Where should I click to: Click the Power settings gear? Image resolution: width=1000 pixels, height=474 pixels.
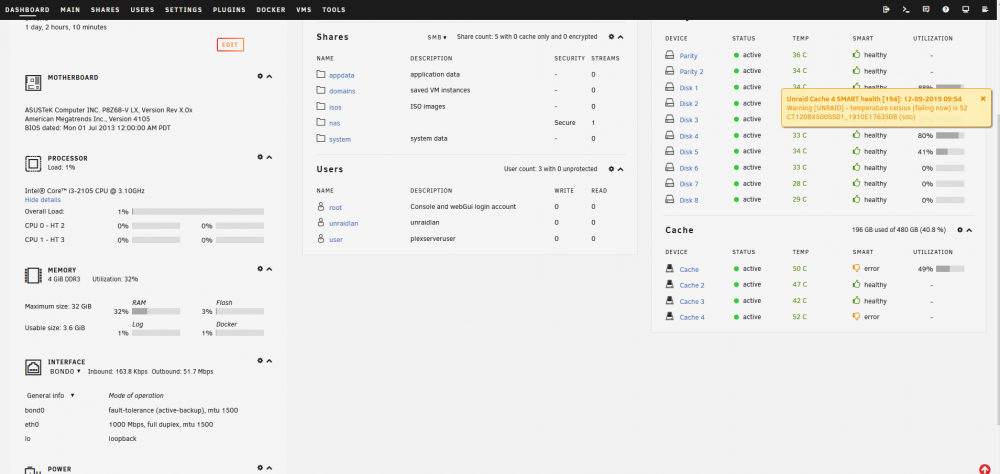(x=260, y=468)
